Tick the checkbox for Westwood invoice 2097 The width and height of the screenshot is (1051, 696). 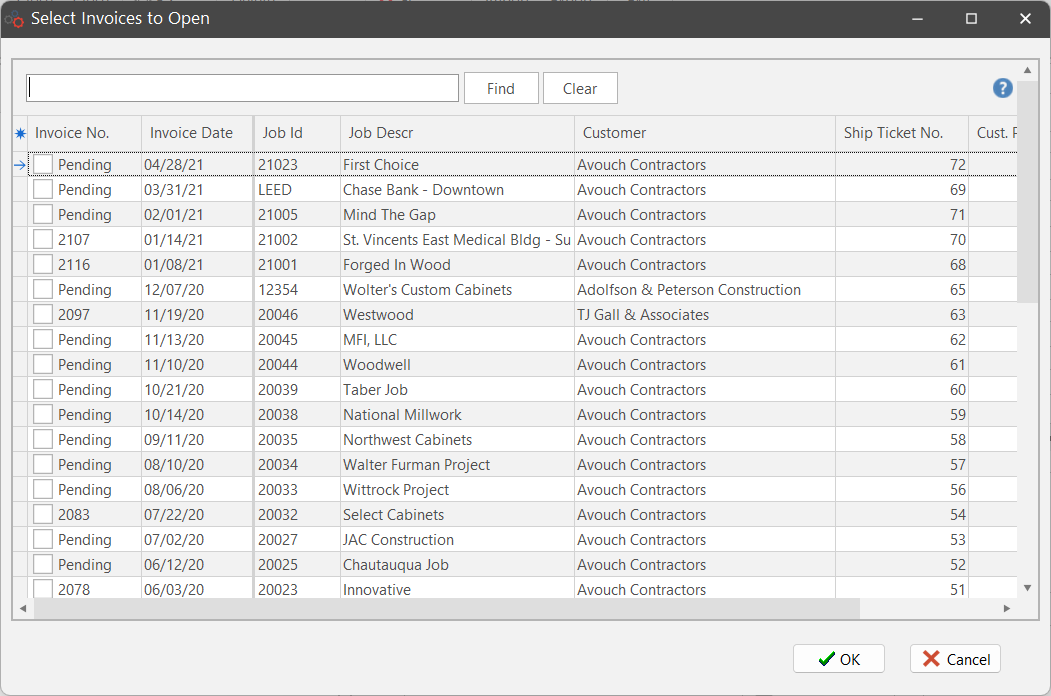(43, 315)
